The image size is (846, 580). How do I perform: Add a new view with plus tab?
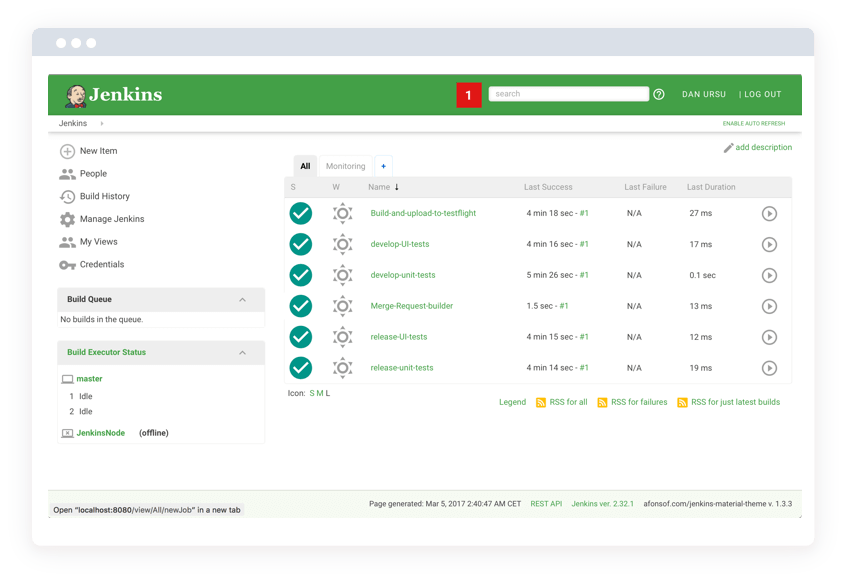pos(383,166)
